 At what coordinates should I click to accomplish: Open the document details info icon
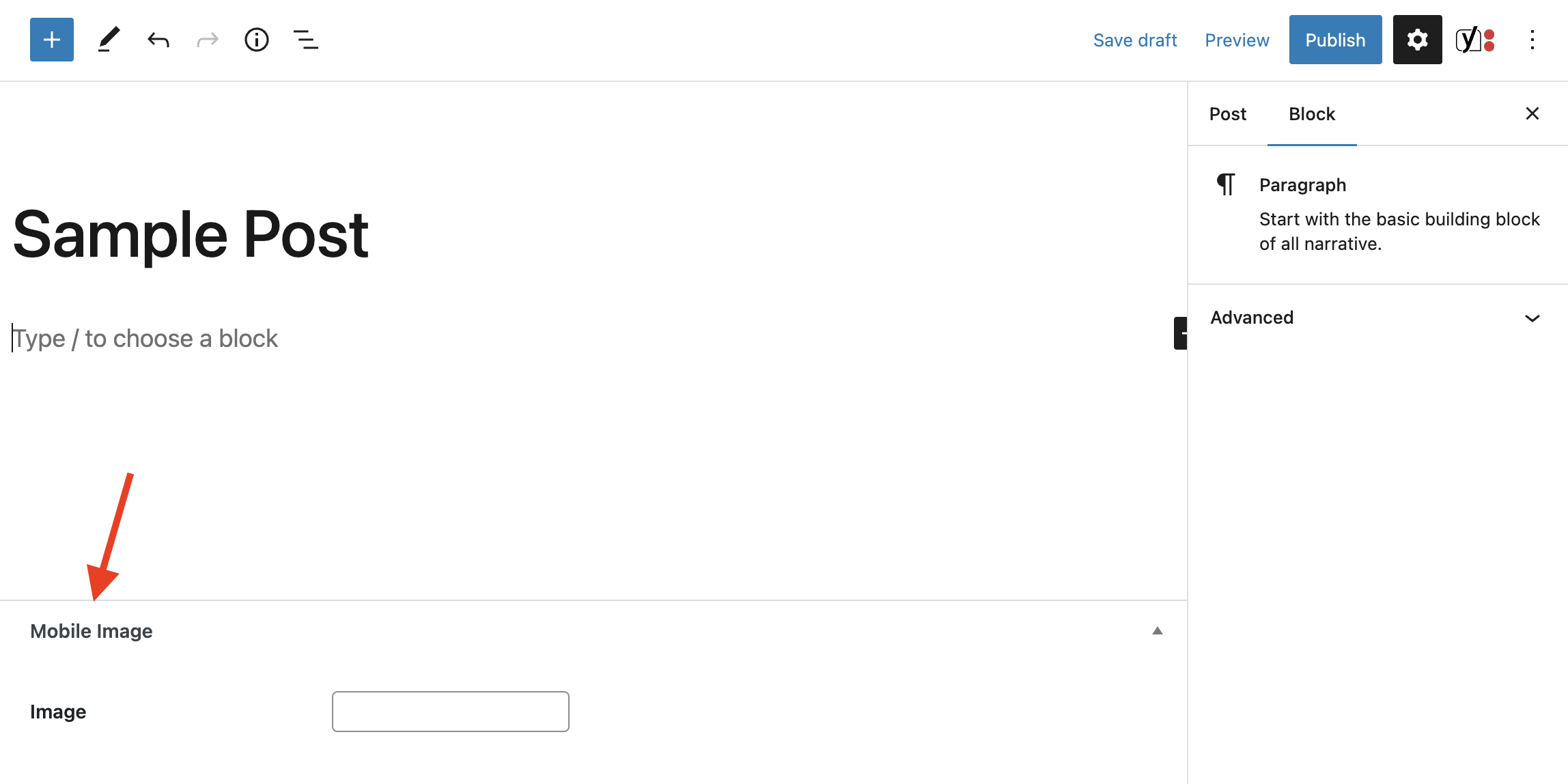(257, 40)
